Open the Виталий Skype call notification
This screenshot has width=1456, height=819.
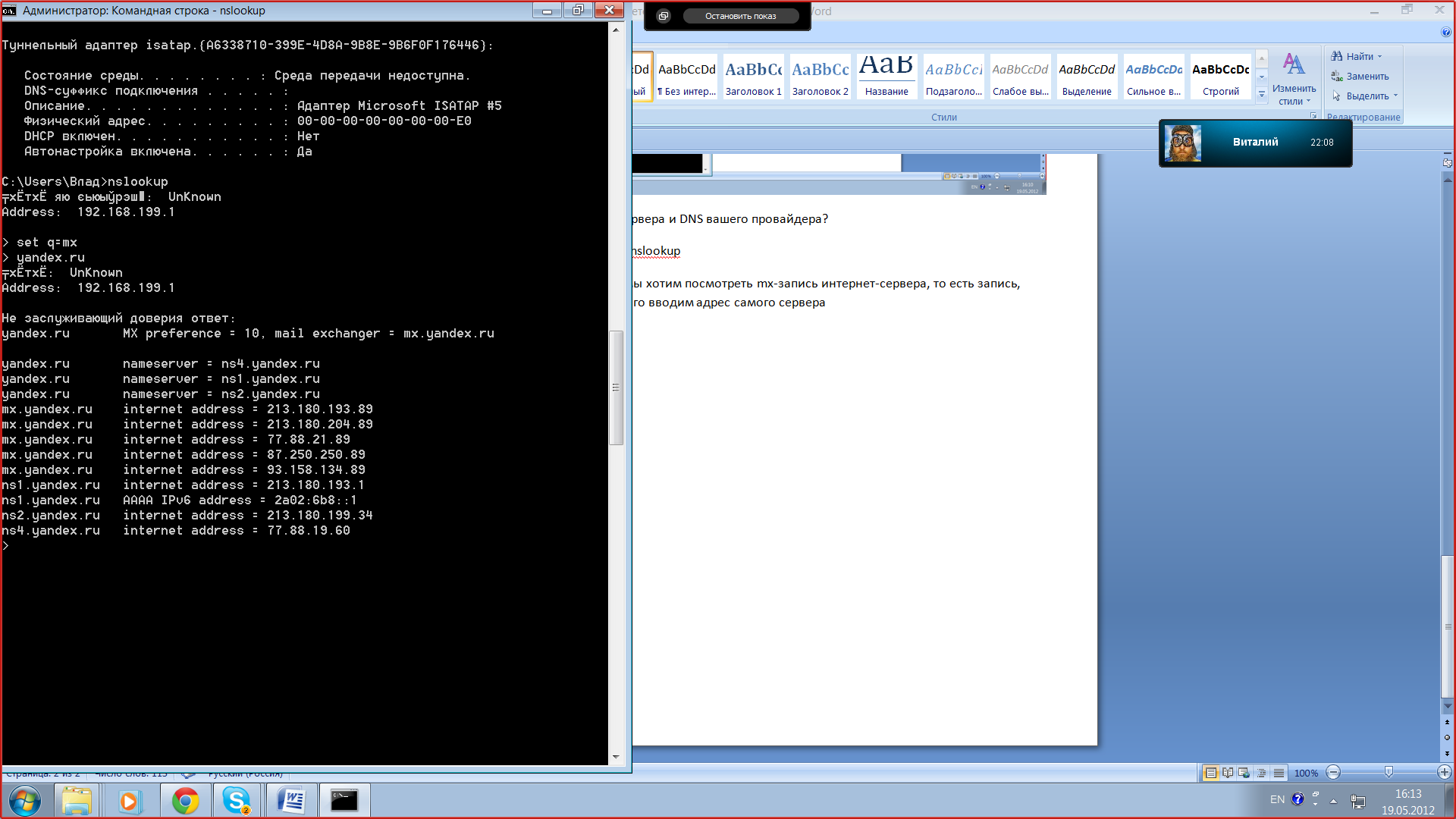point(1255,143)
